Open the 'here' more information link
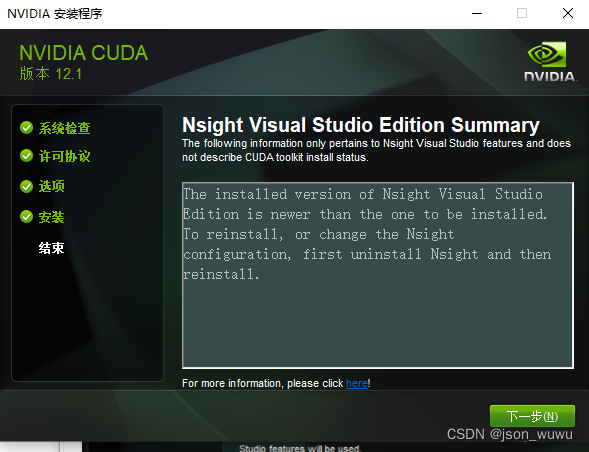Image resolution: width=589 pixels, height=452 pixels. coord(357,383)
